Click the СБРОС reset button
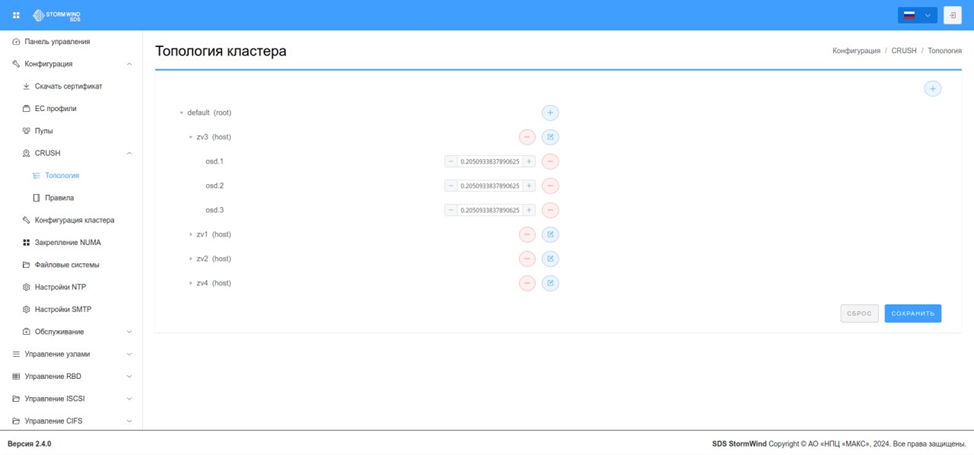 [860, 313]
